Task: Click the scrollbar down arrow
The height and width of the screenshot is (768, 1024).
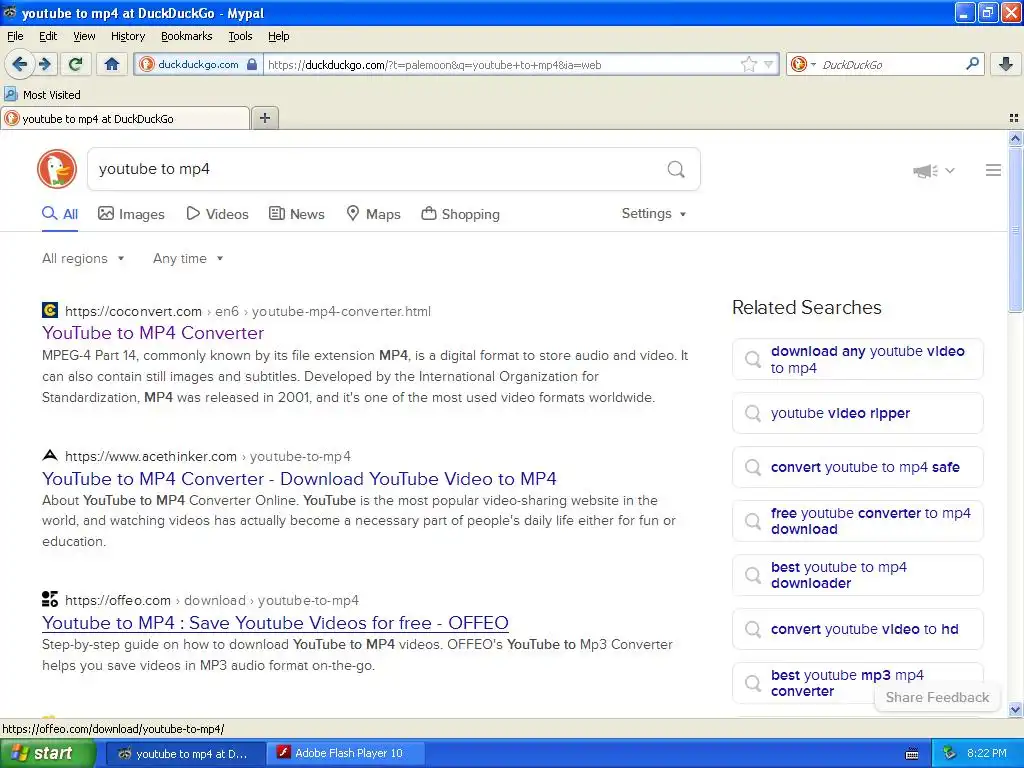Action: pos(1015,709)
